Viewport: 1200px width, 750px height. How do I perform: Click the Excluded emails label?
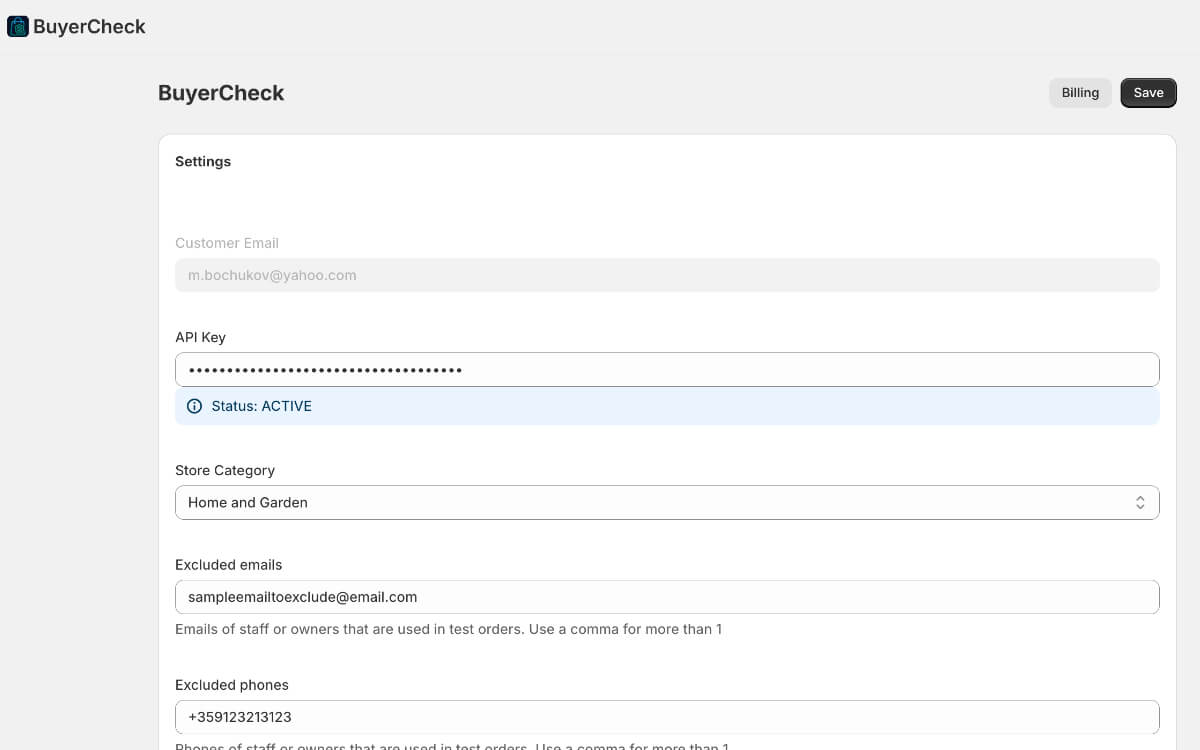tap(229, 565)
